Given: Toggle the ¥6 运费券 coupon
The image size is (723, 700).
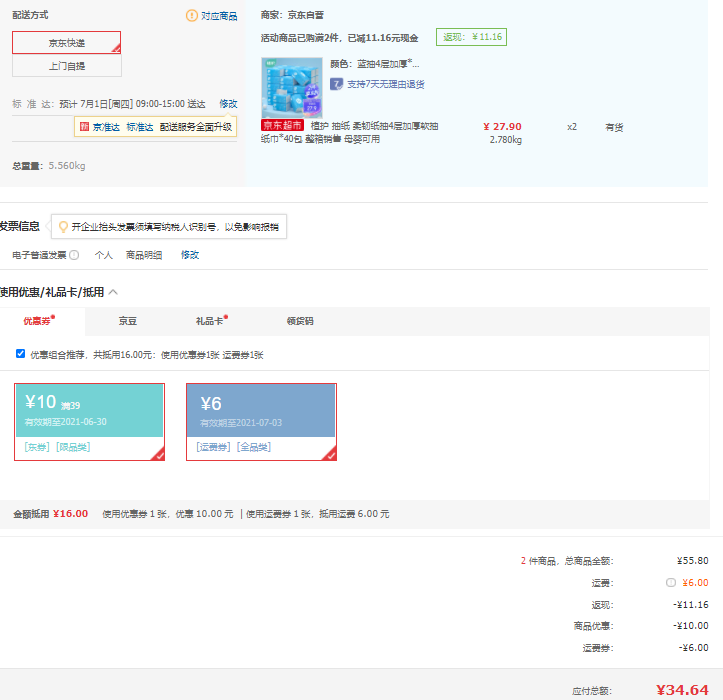Looking at the screenshot, I should pyautogui.click(x=261, y=422).
